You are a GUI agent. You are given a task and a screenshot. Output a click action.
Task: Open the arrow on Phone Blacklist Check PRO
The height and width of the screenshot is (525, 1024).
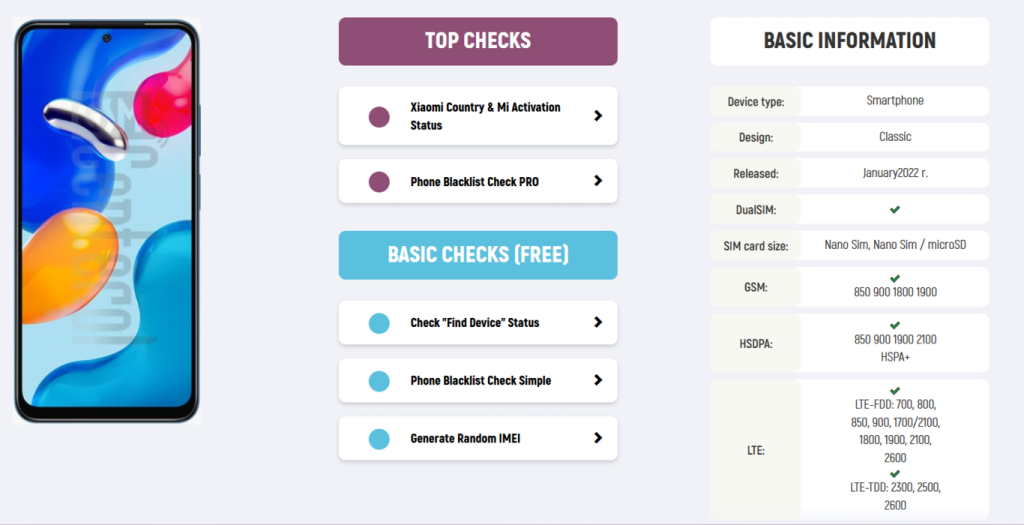[598, 181]
